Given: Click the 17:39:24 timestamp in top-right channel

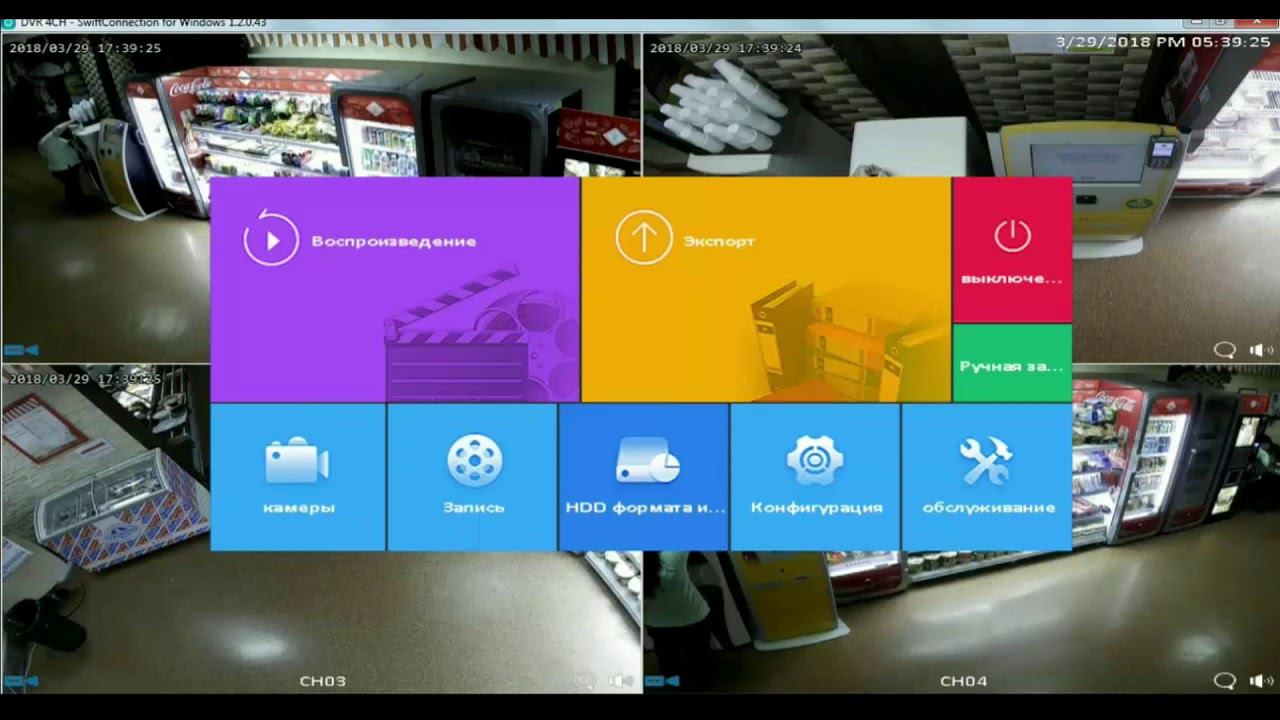Looking at the screenshot, I should click(x=726, y=47).
